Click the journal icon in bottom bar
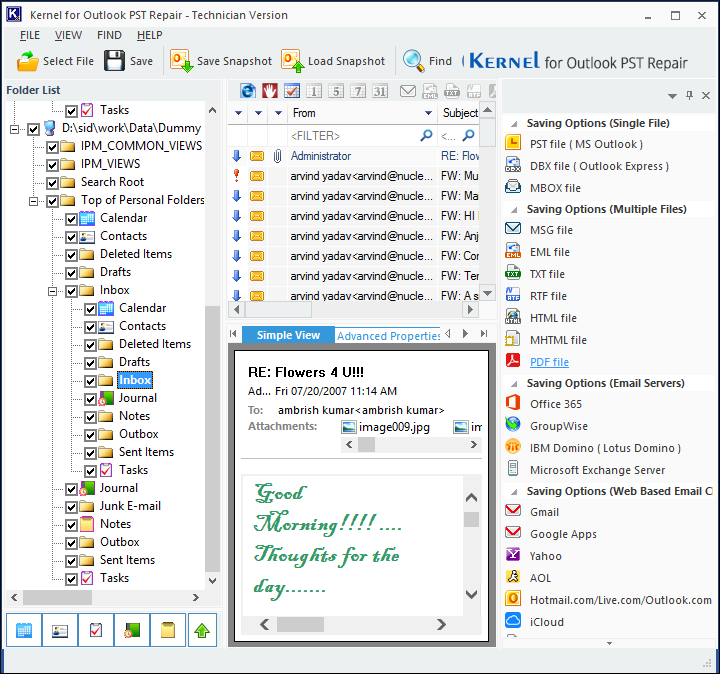 point(132,630)
